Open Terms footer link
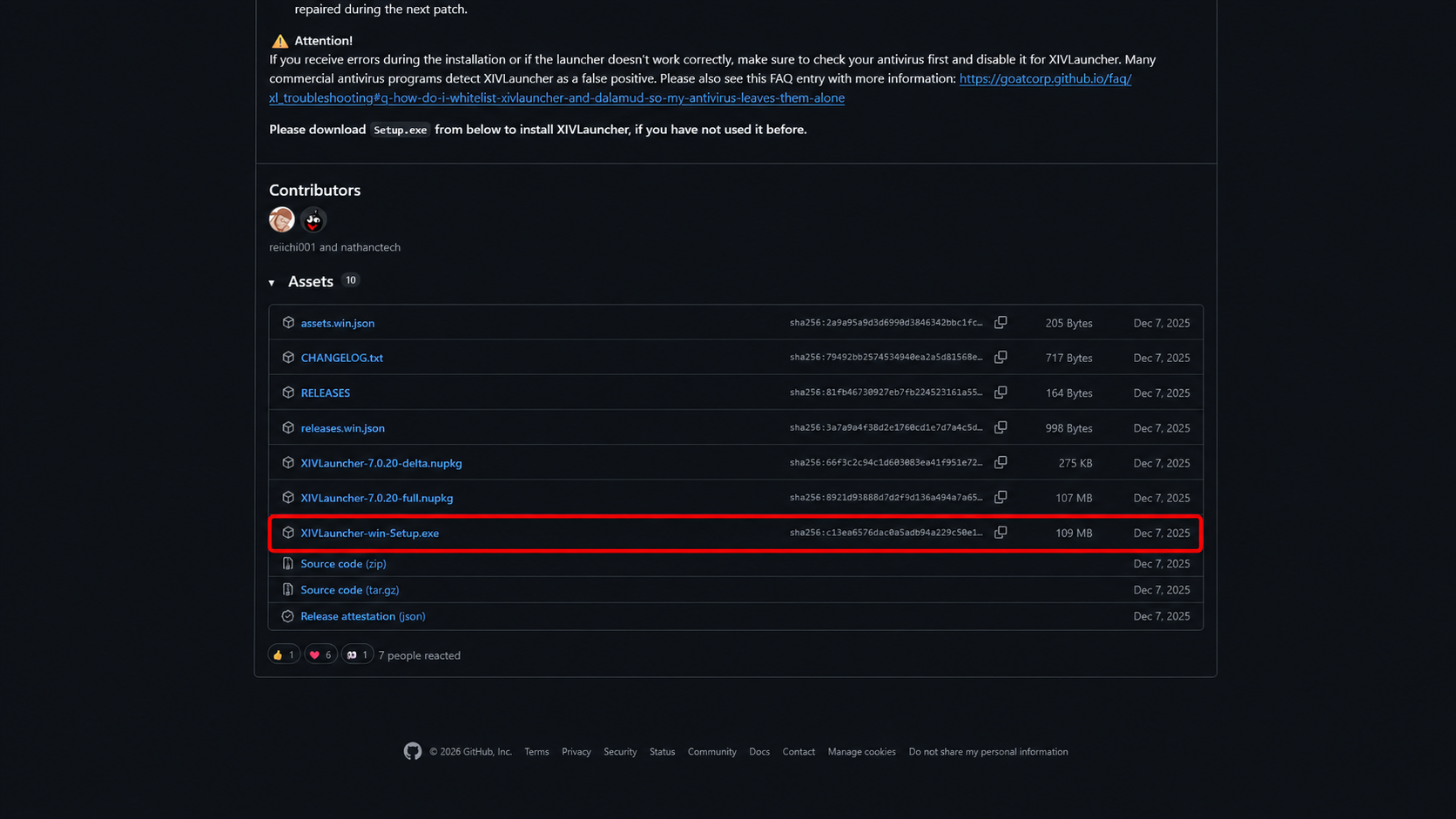 (536, 751)
